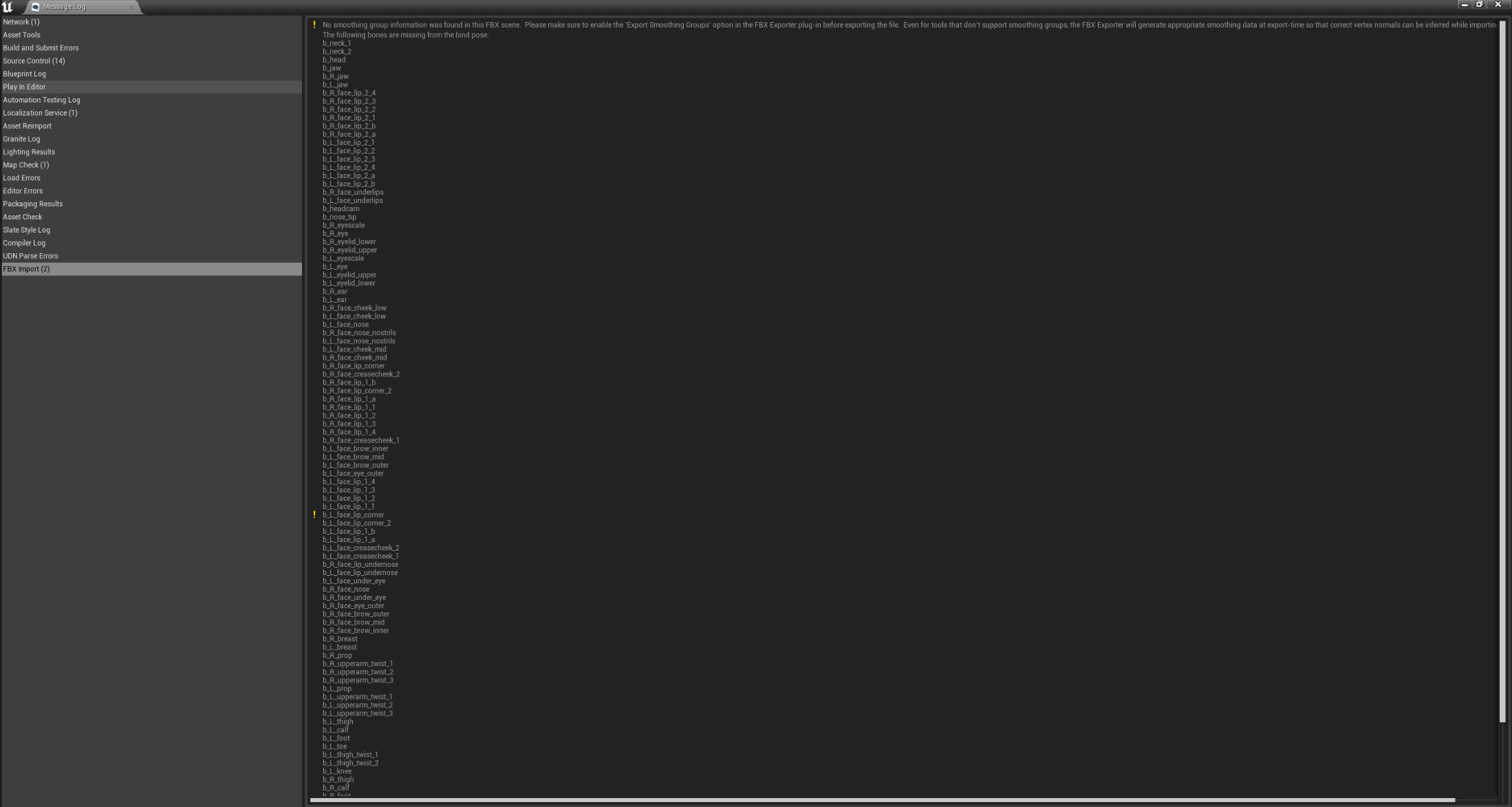Image resolution: width=1512 pixels, height=807 pixels.
Task: Restore the window using title bar button
Action: [x=1480, y=5]
